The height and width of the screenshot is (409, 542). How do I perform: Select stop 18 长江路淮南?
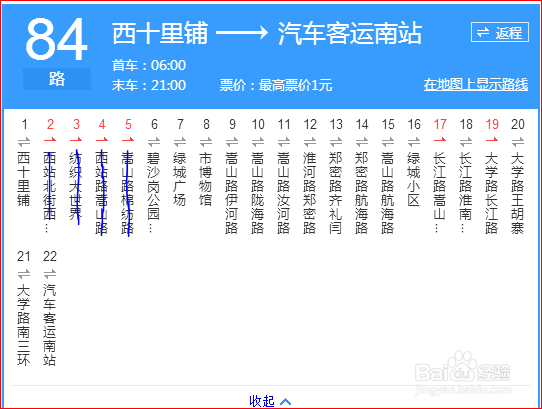click(x=466, y=192)
